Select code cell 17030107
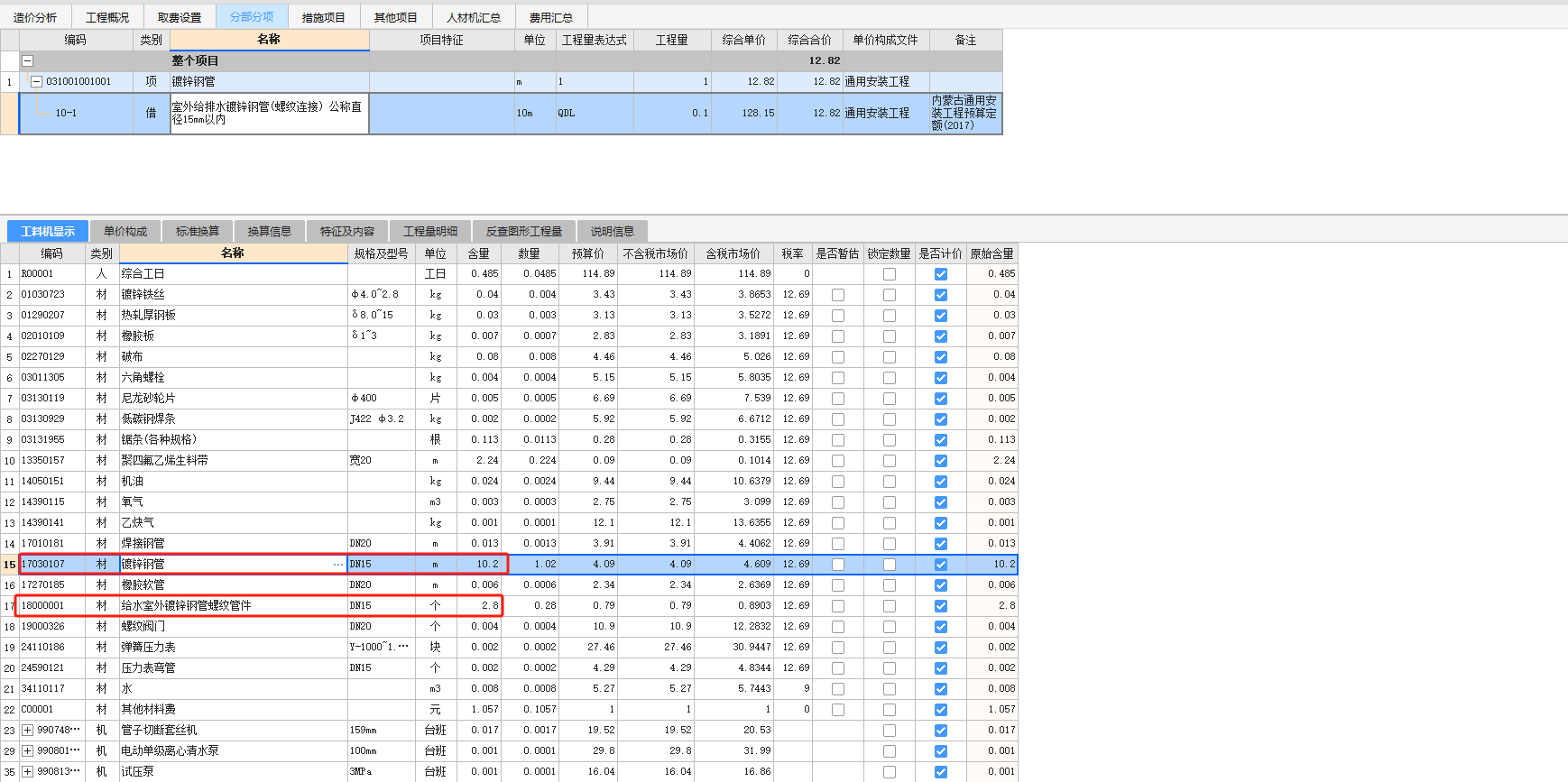1568x782 pixels. coord(52,565)
